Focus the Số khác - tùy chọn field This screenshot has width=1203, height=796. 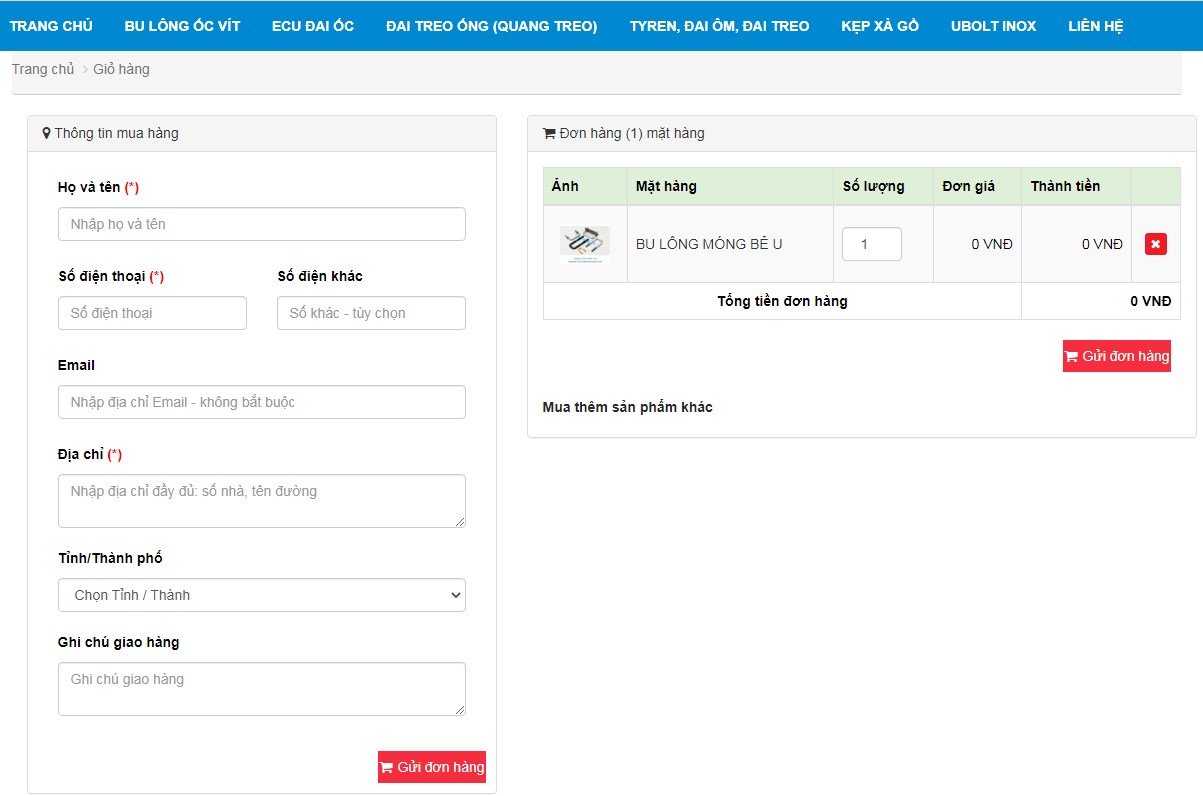click(x=371, y=313)
